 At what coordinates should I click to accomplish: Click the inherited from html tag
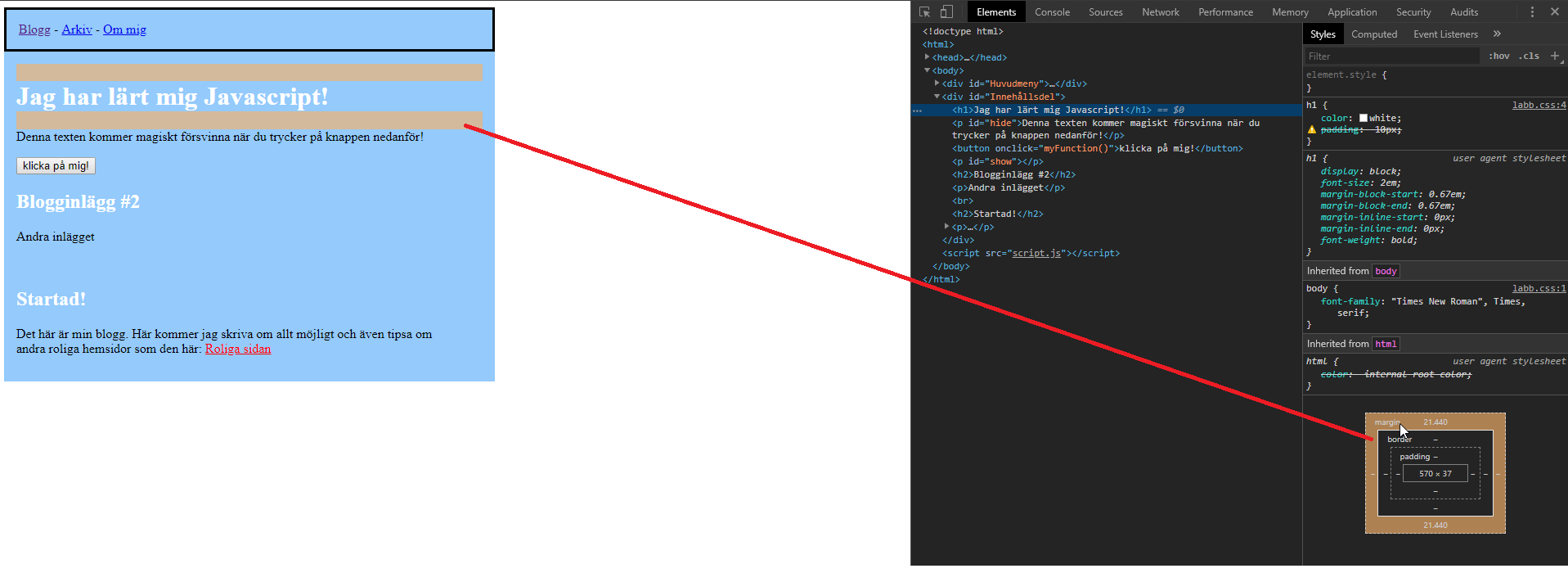click(1386, 344)
